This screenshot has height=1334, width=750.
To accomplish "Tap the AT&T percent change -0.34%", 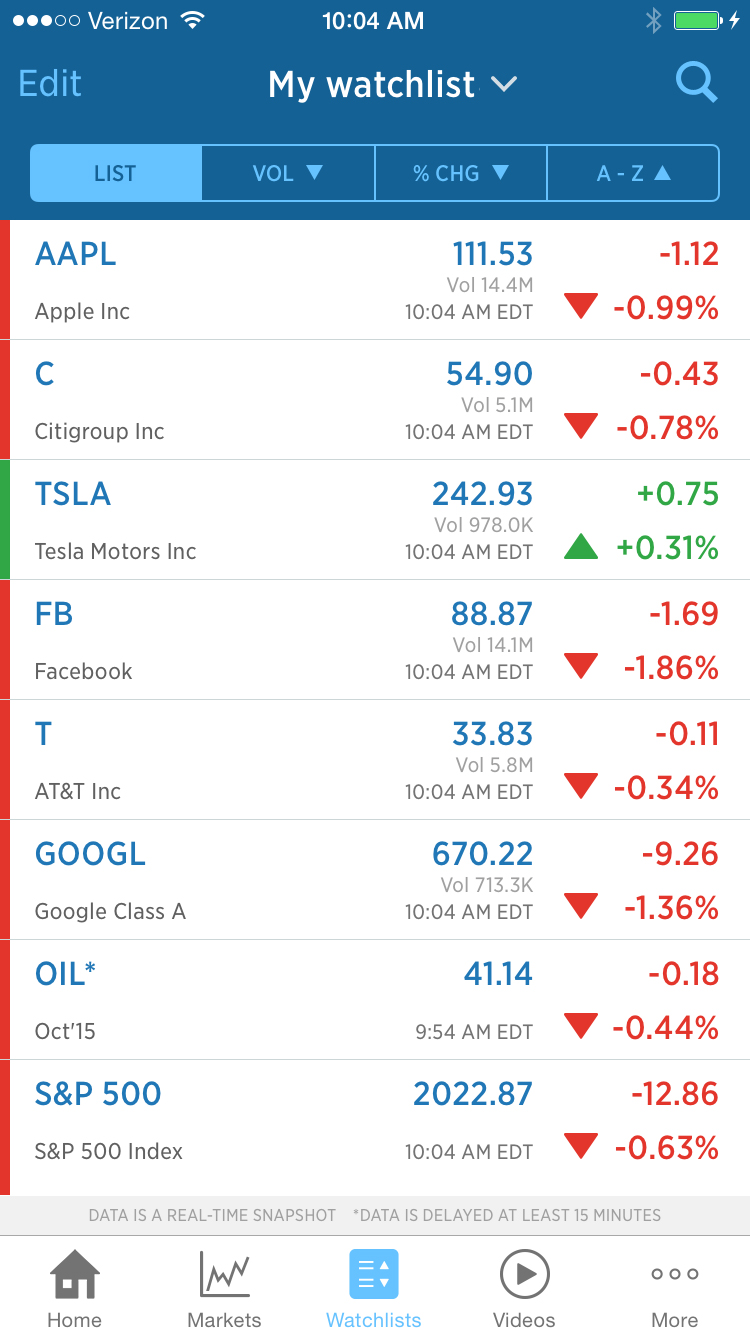I will [665, 788].
